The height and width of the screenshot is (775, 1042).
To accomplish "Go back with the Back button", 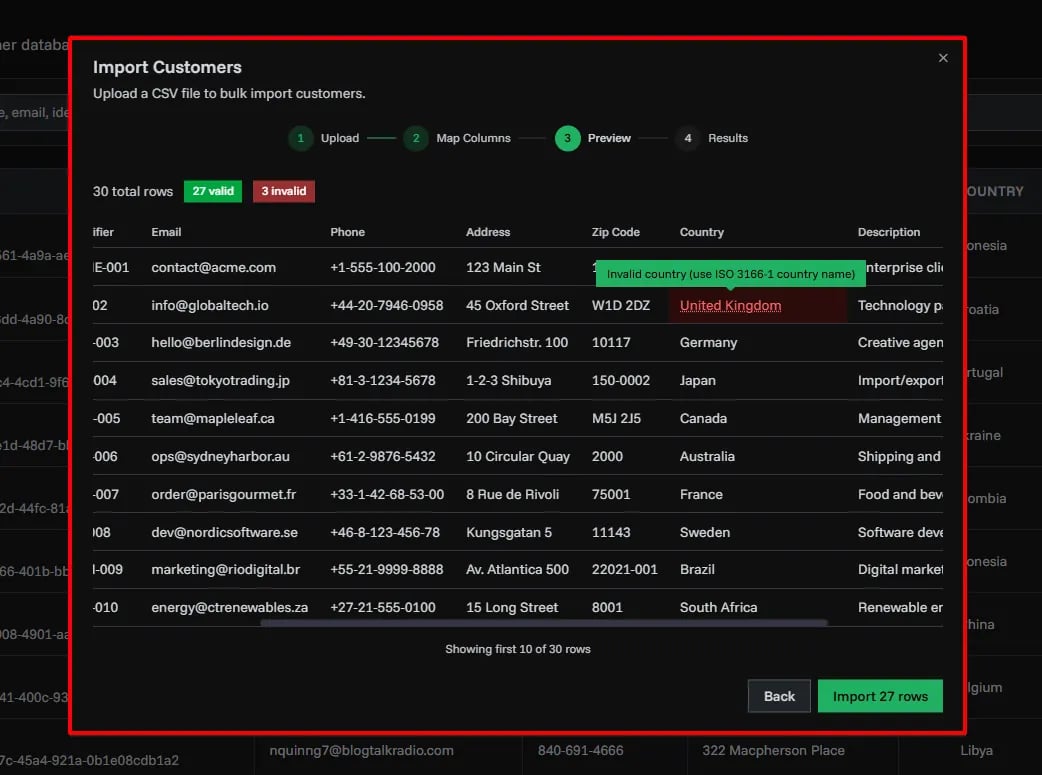I will coord(779,696).
